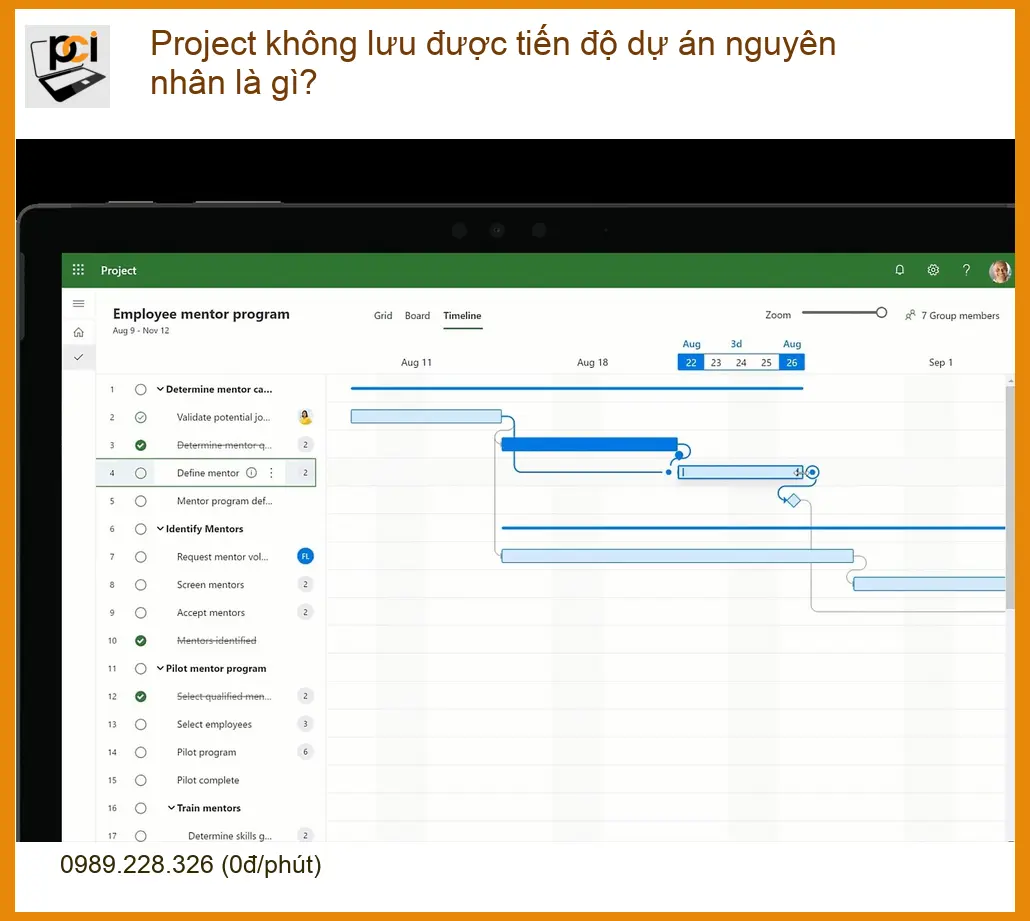Mark Determine mentor ca... task complete

pos(141,390)
